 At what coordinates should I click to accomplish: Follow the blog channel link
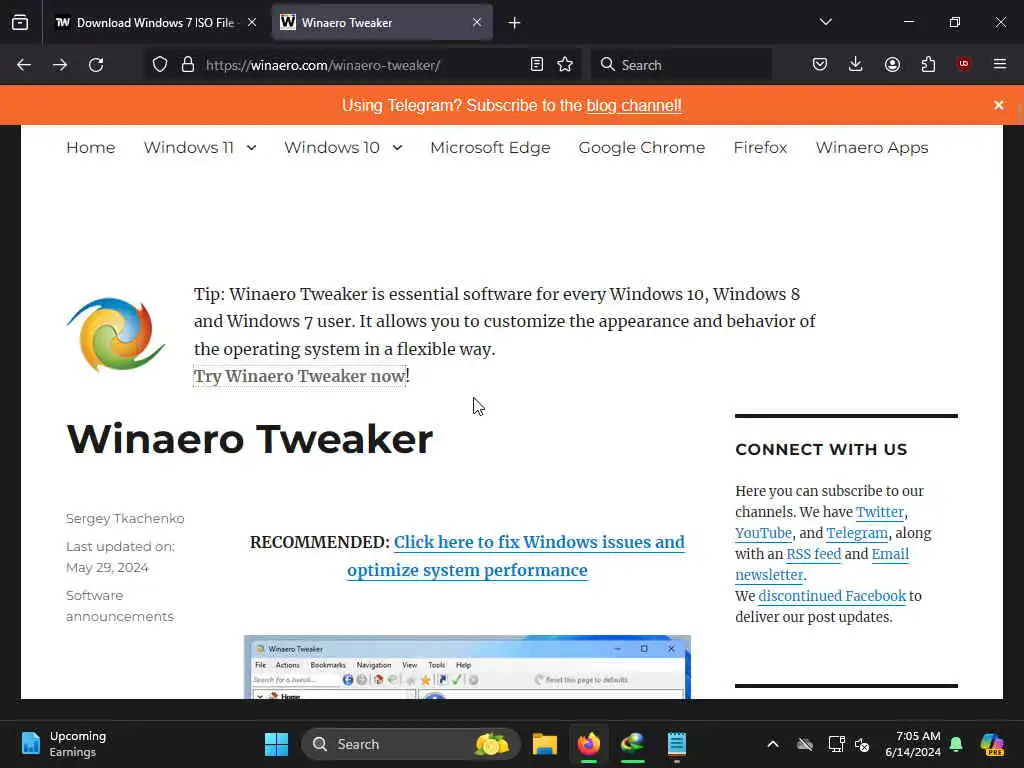click(x=634, y=105)
